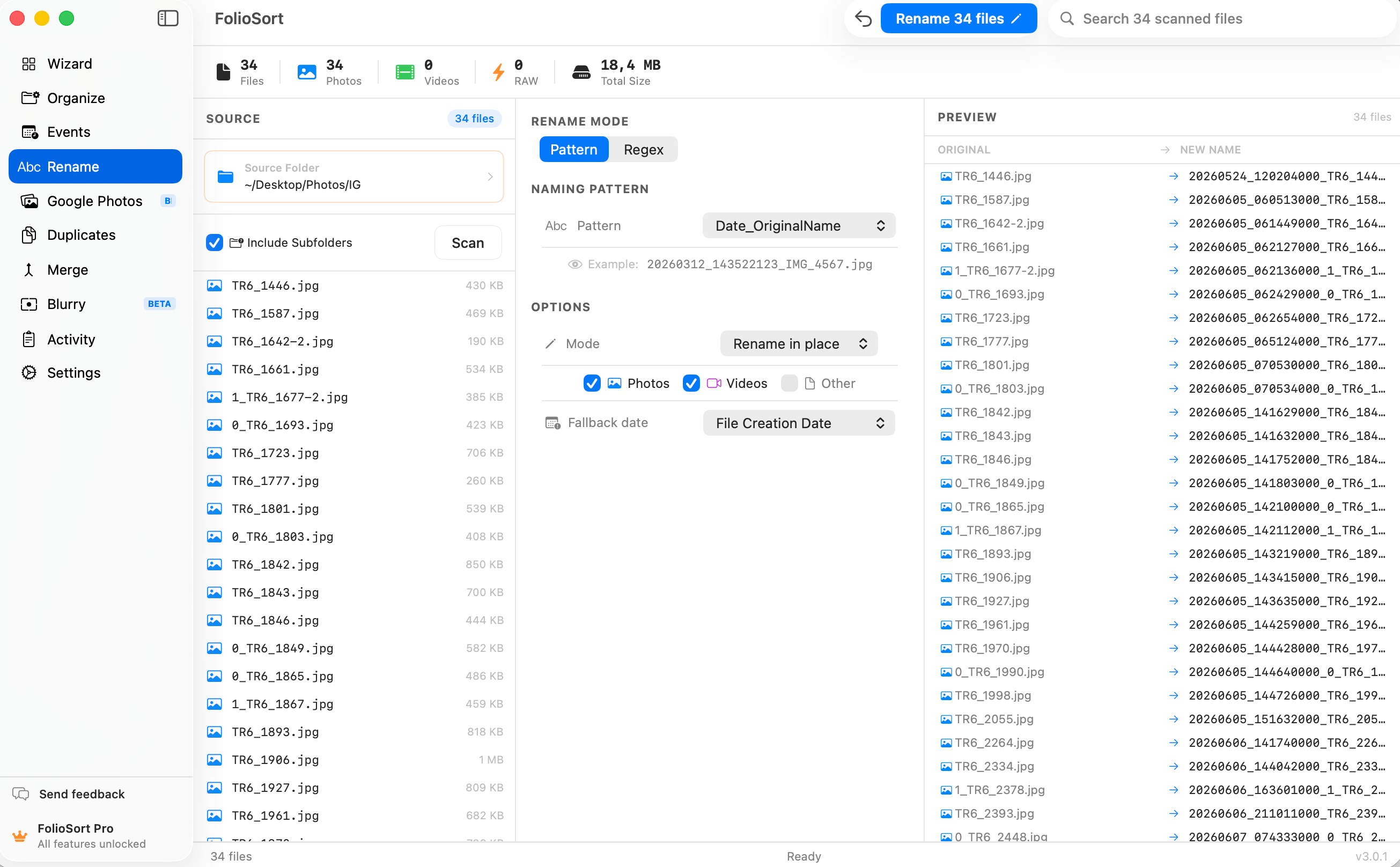Click the BETA badge next to Blurry
This screenshot has height=867, width=1400.
pos(159,304)
